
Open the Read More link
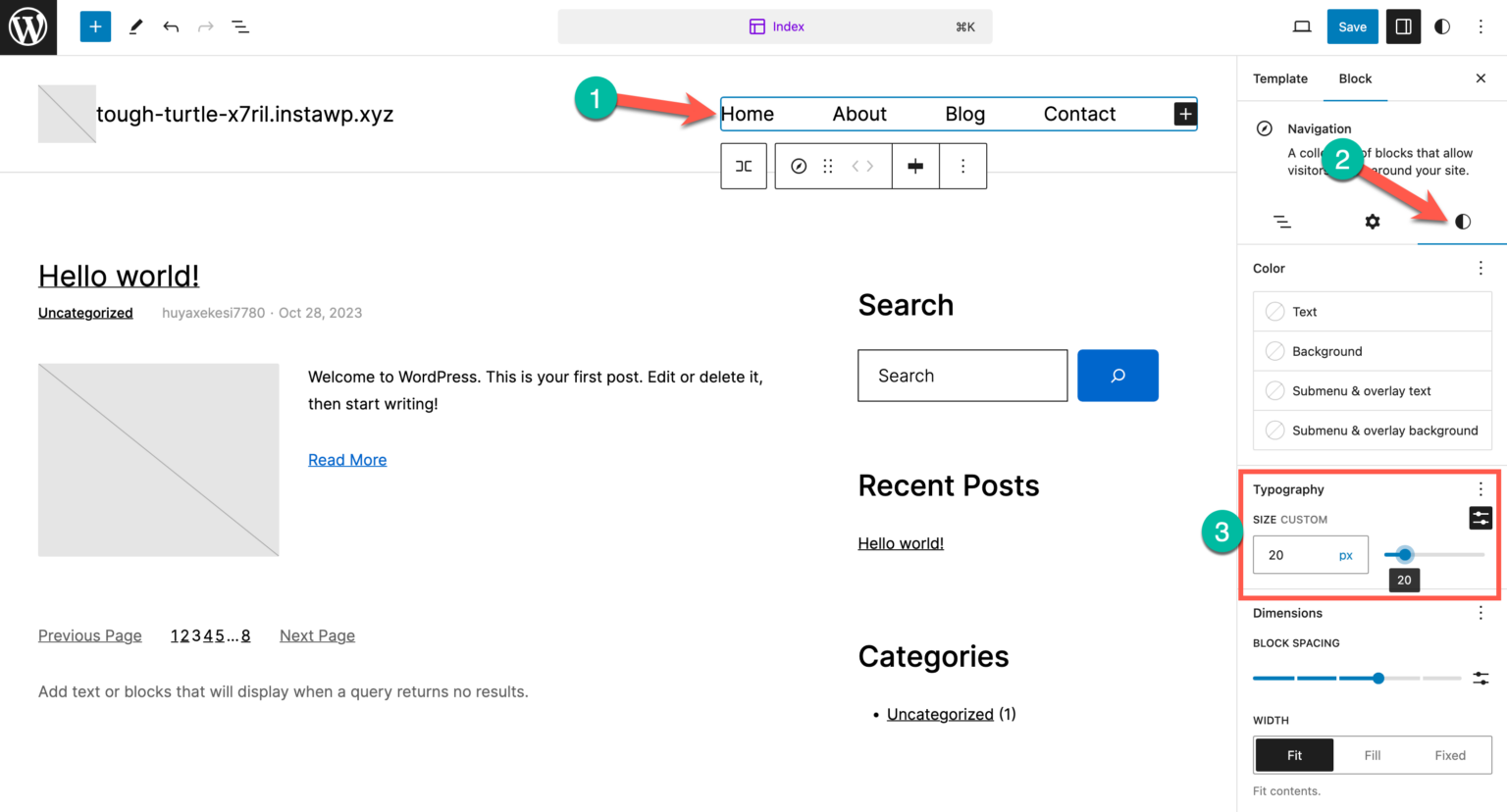[347, 459]
